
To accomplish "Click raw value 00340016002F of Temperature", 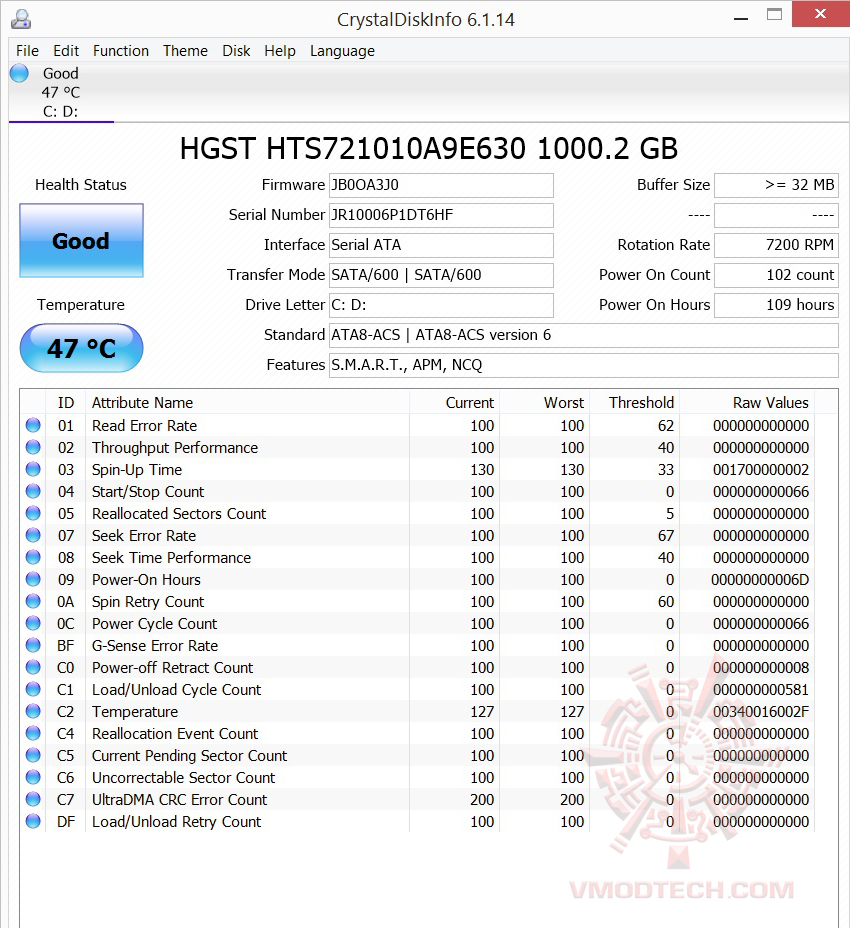I will pos(761,711).
